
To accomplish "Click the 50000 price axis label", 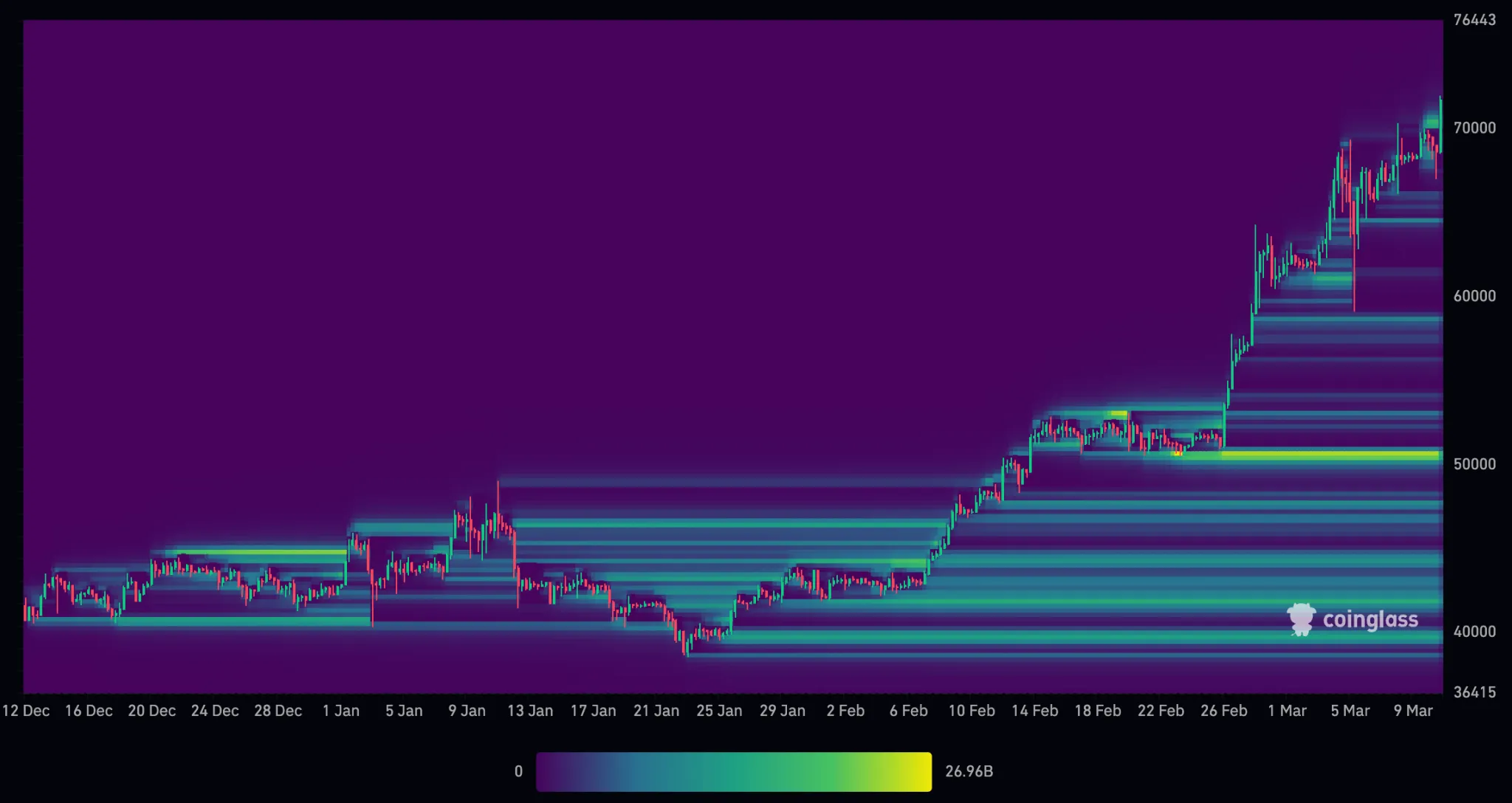I will click(1474, 464).
